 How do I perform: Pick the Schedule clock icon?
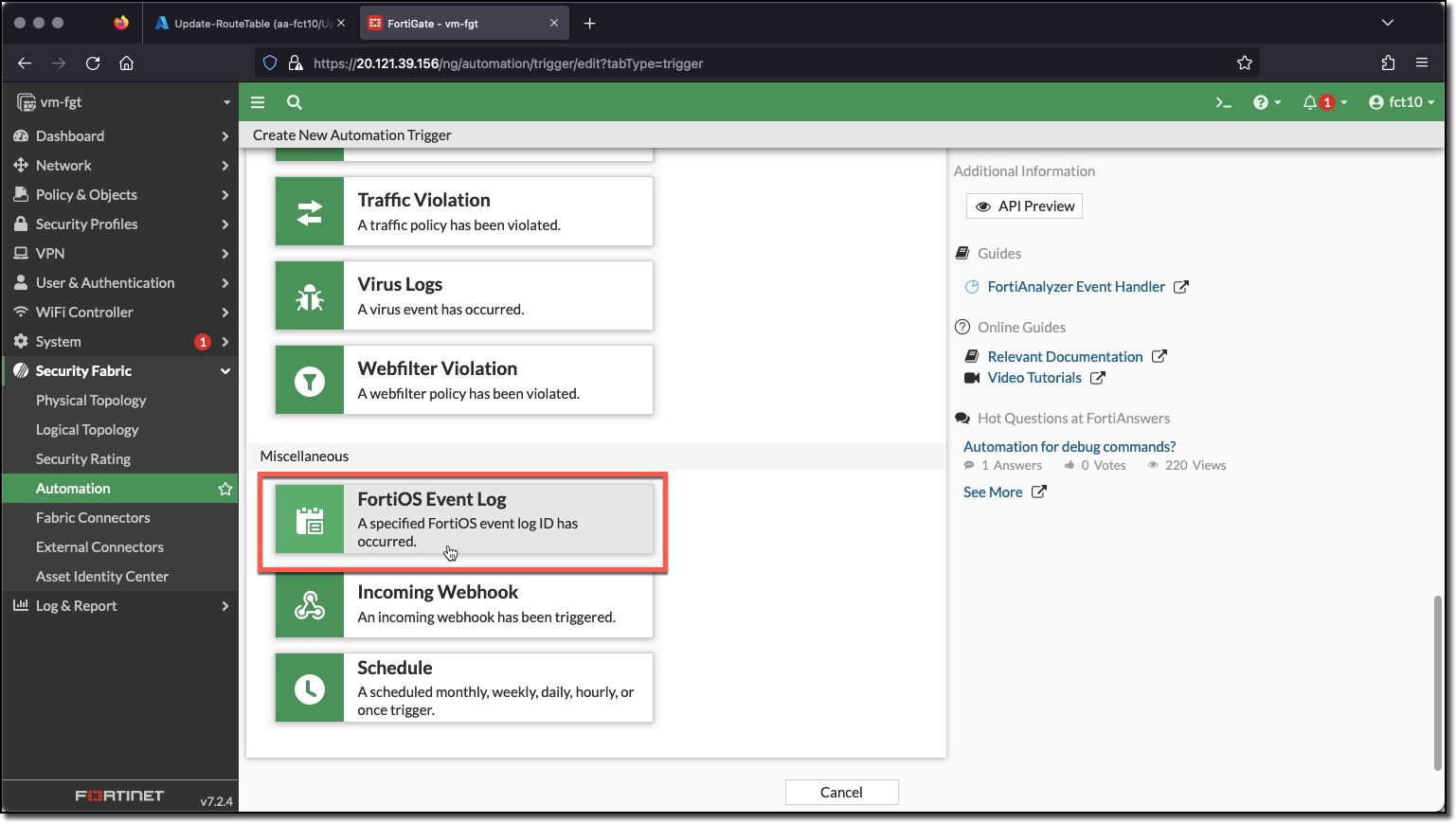(x=310, y=689)
